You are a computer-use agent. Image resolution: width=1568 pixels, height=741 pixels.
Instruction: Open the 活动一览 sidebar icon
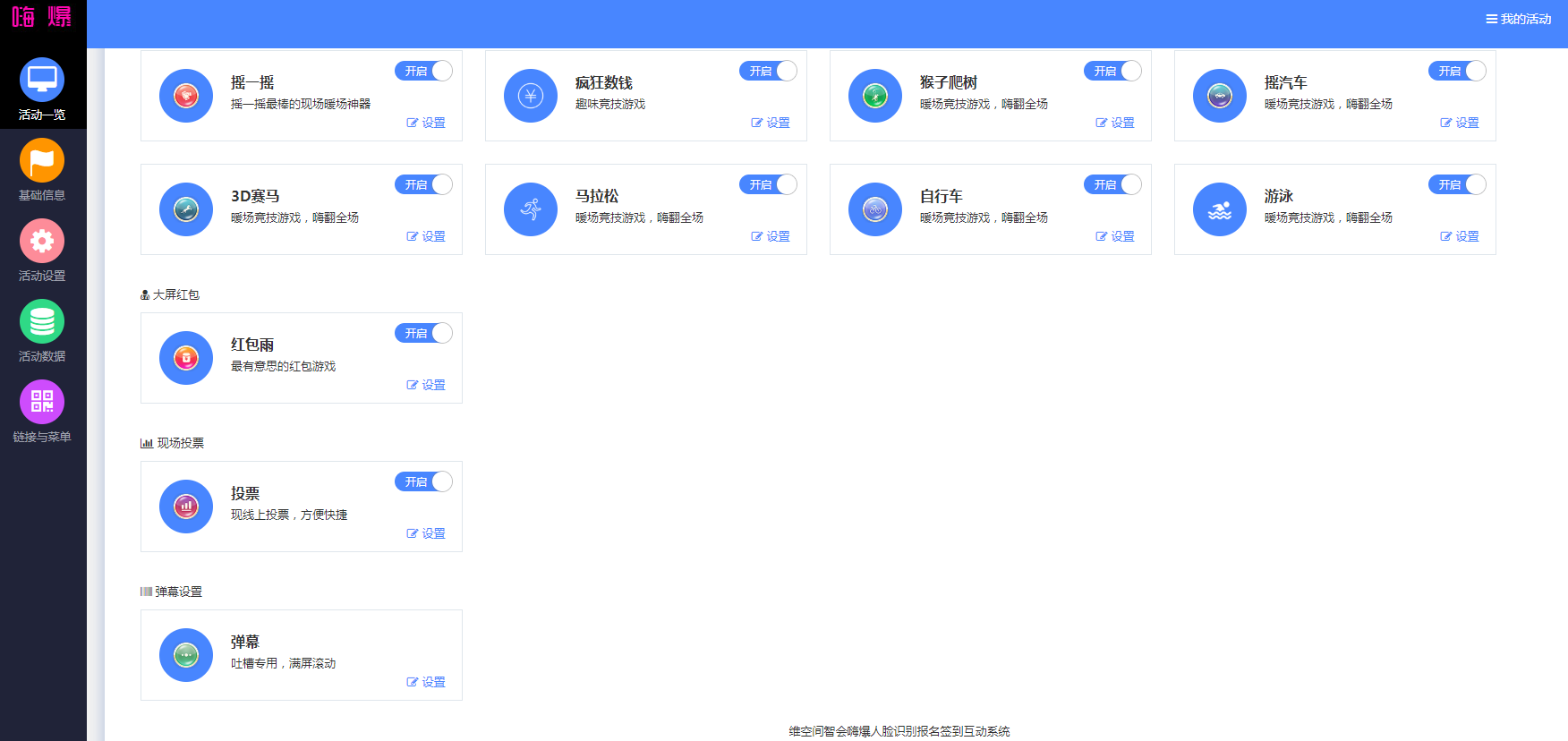[42, 80]
